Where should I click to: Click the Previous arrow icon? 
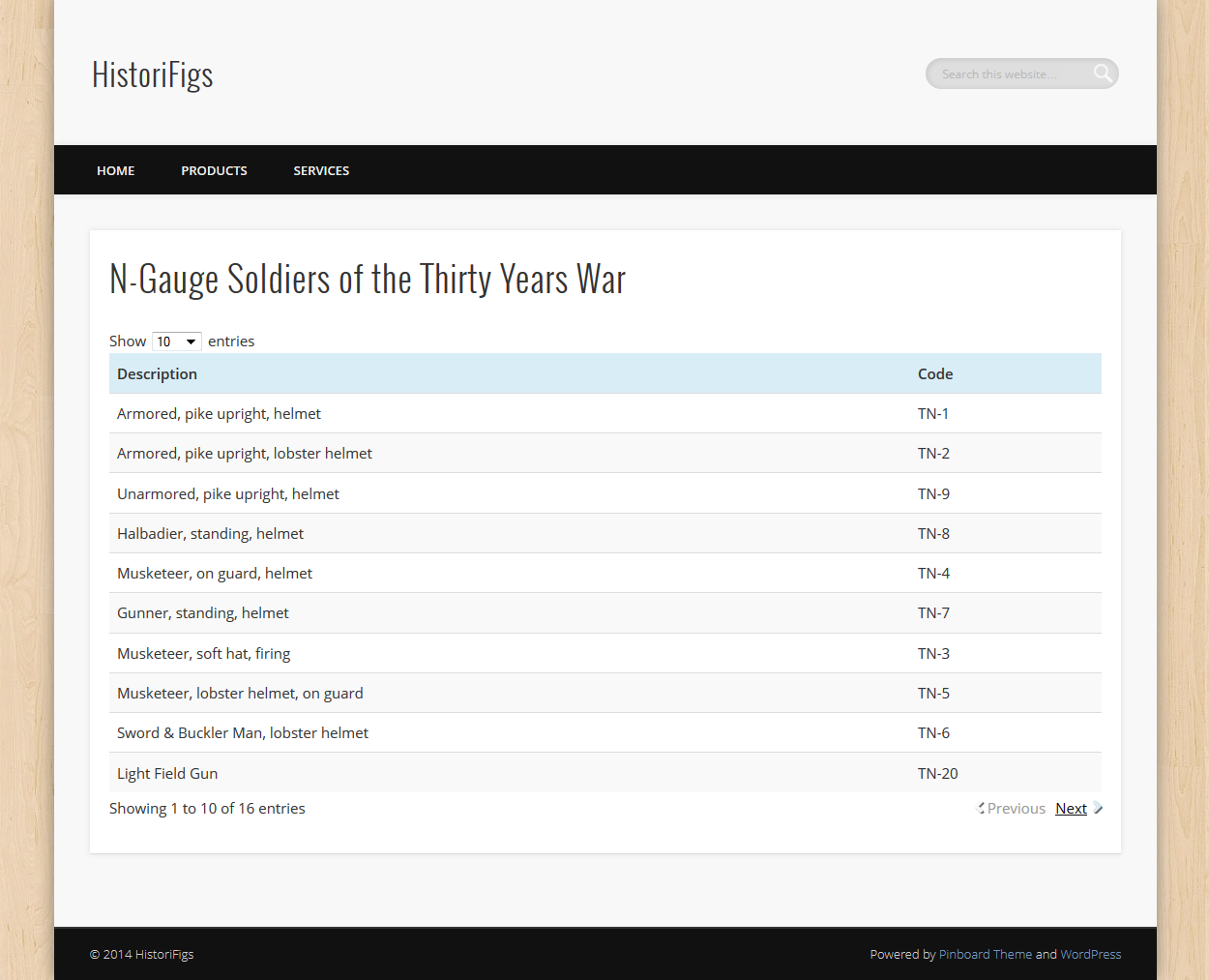(x=981, y=808)
